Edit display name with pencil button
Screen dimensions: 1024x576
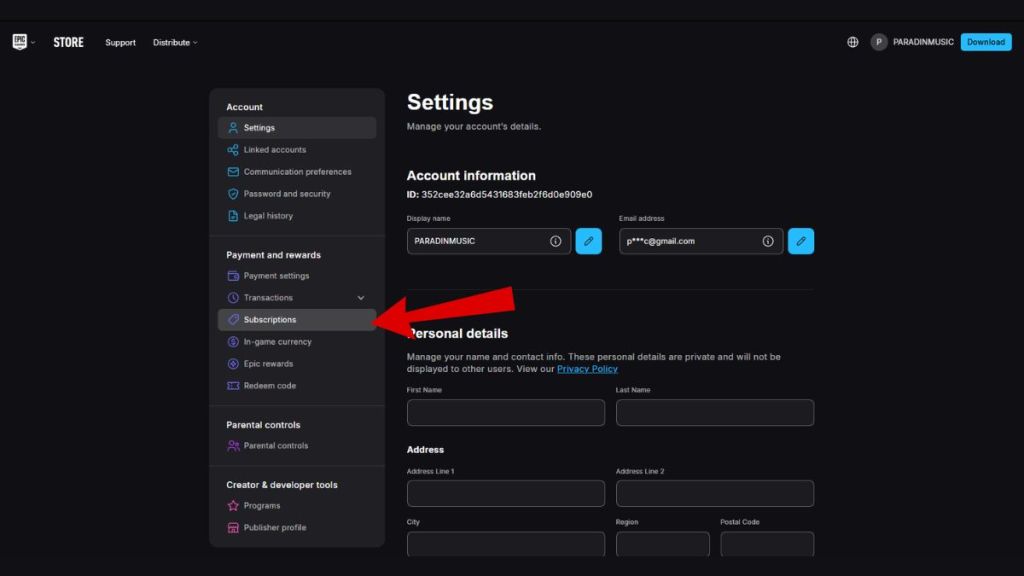click(x=588, y=241)
